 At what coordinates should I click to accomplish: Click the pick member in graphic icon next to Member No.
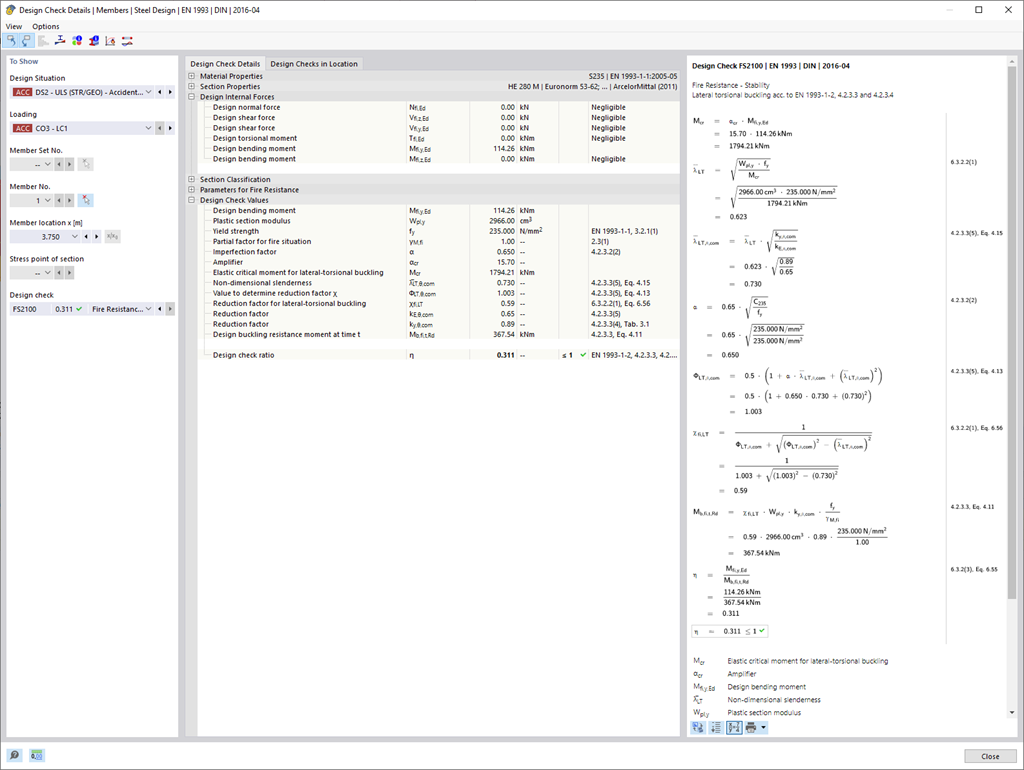86,201
